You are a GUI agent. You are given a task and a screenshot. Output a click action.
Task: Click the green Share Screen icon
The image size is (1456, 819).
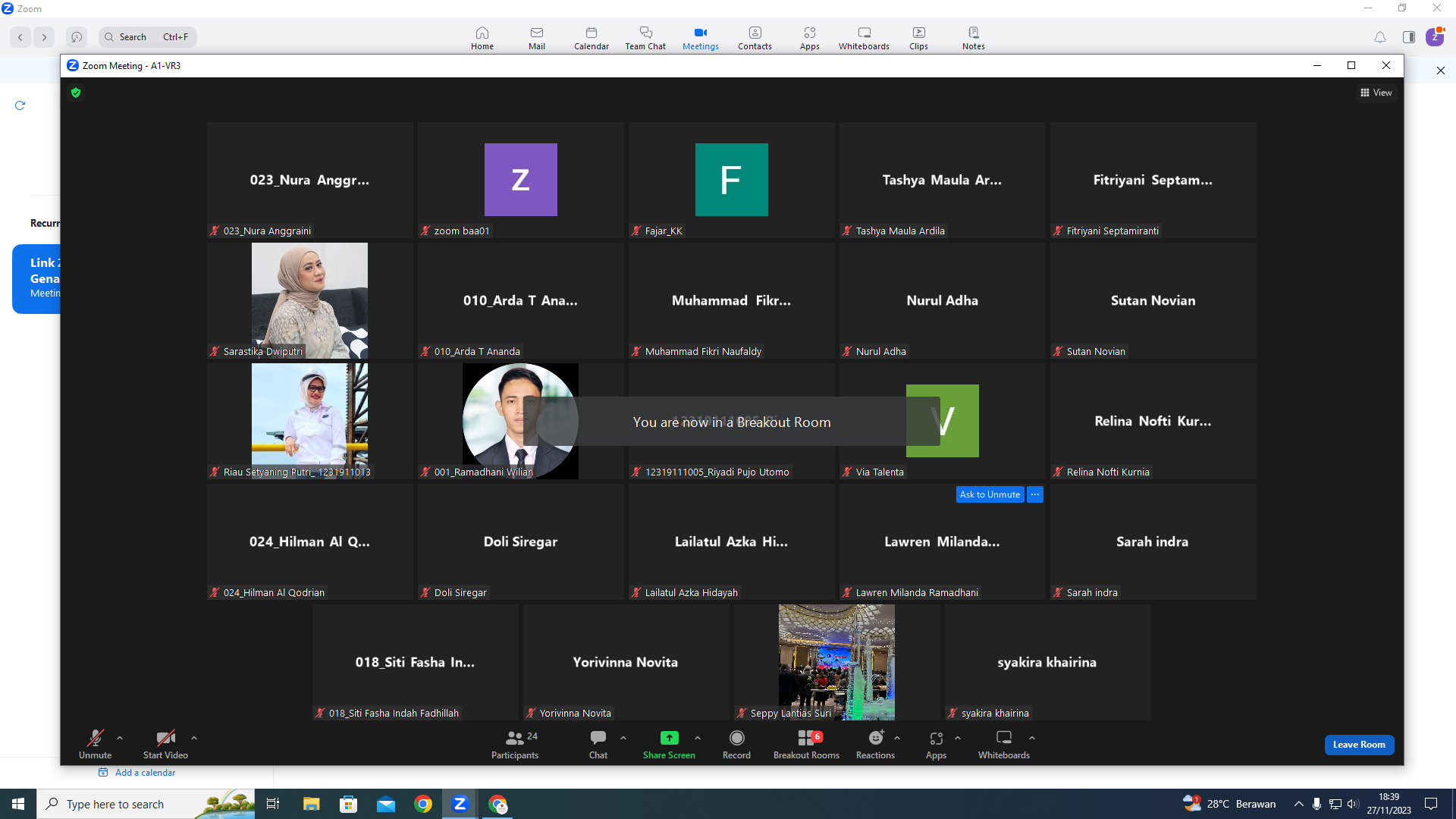669,738
